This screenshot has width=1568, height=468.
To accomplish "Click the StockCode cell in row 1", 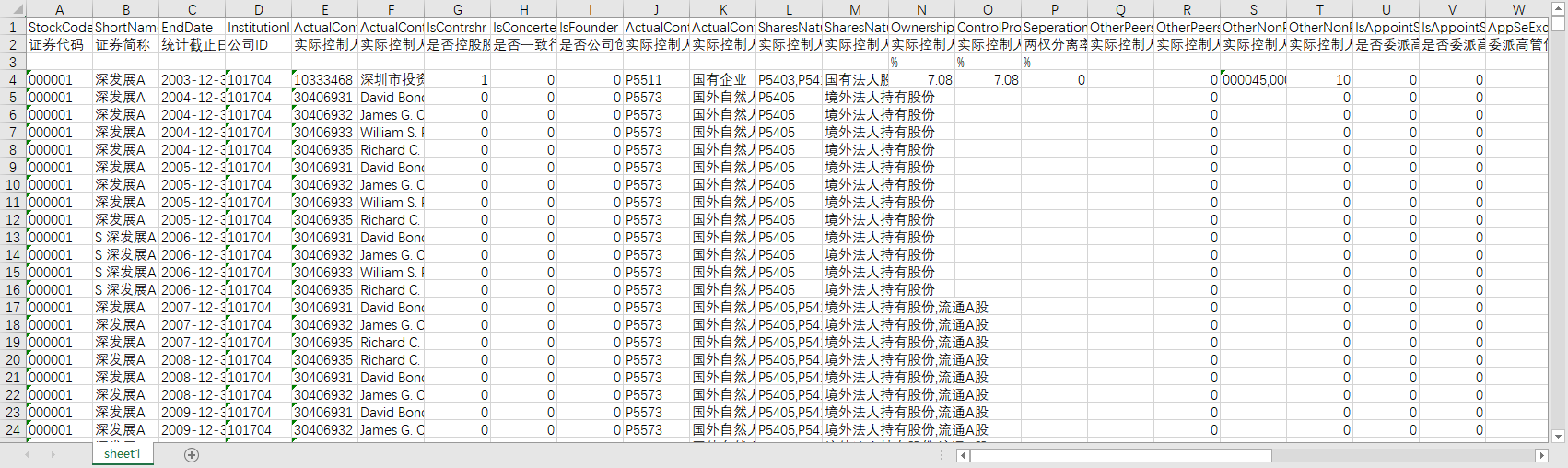I will [x=60, y=28].
